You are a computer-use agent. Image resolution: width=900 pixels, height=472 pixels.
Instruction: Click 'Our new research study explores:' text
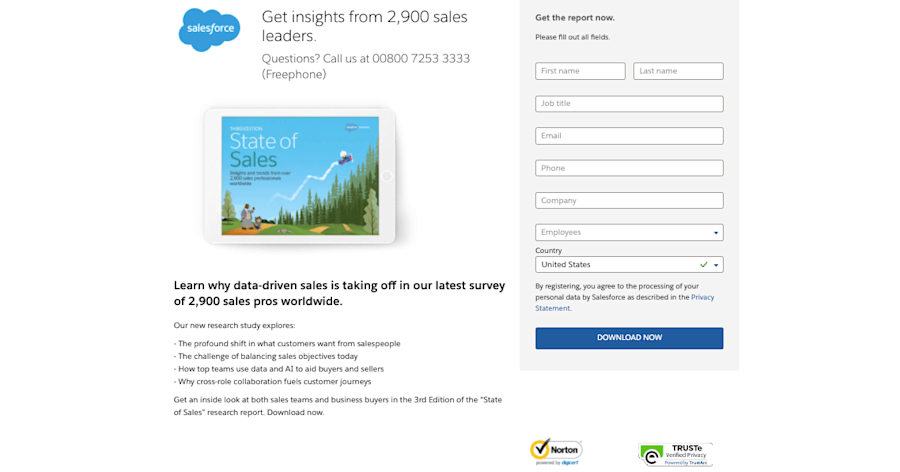(x=234, y=326)
